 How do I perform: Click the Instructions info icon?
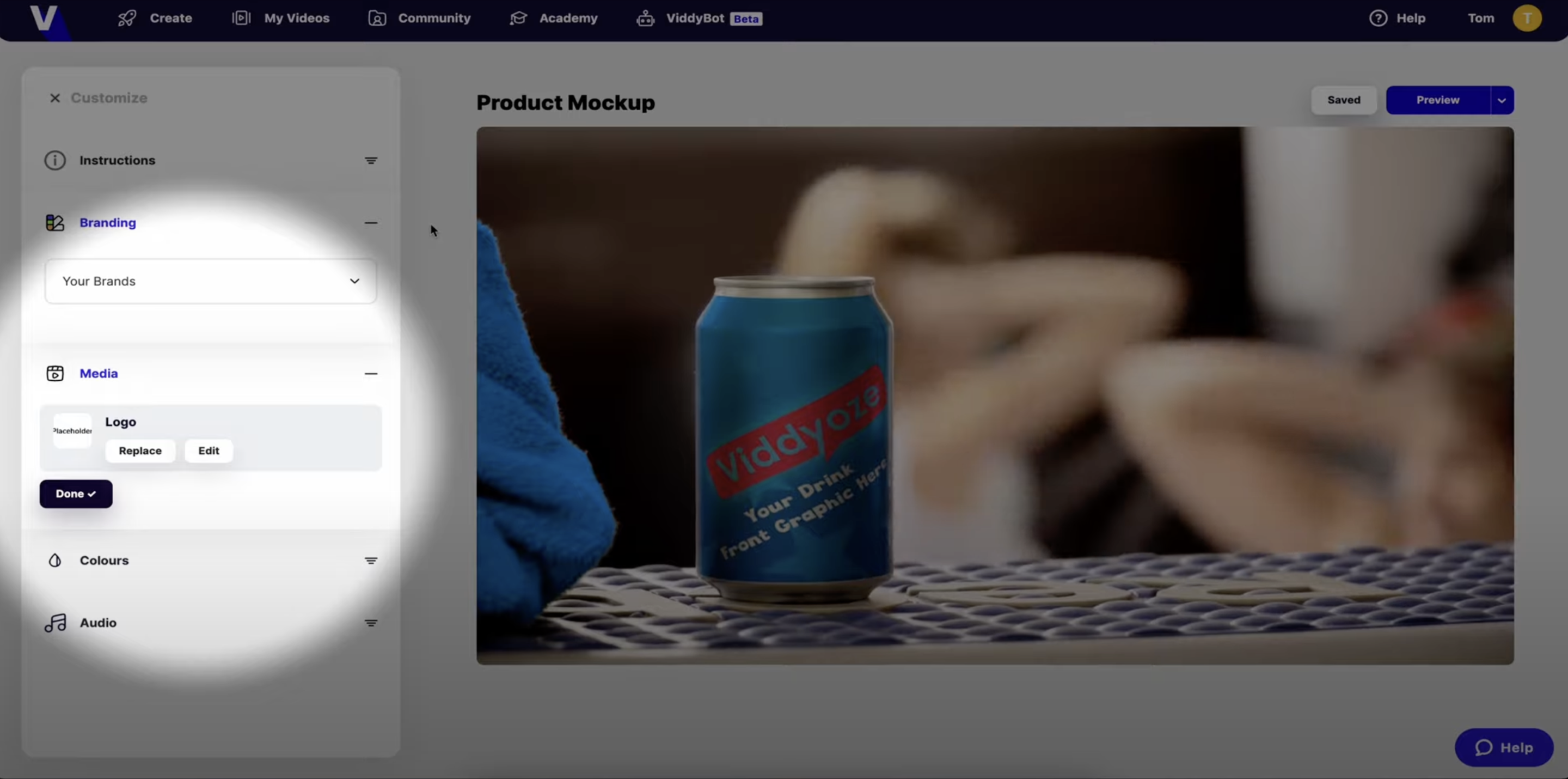tap(55, 160)
